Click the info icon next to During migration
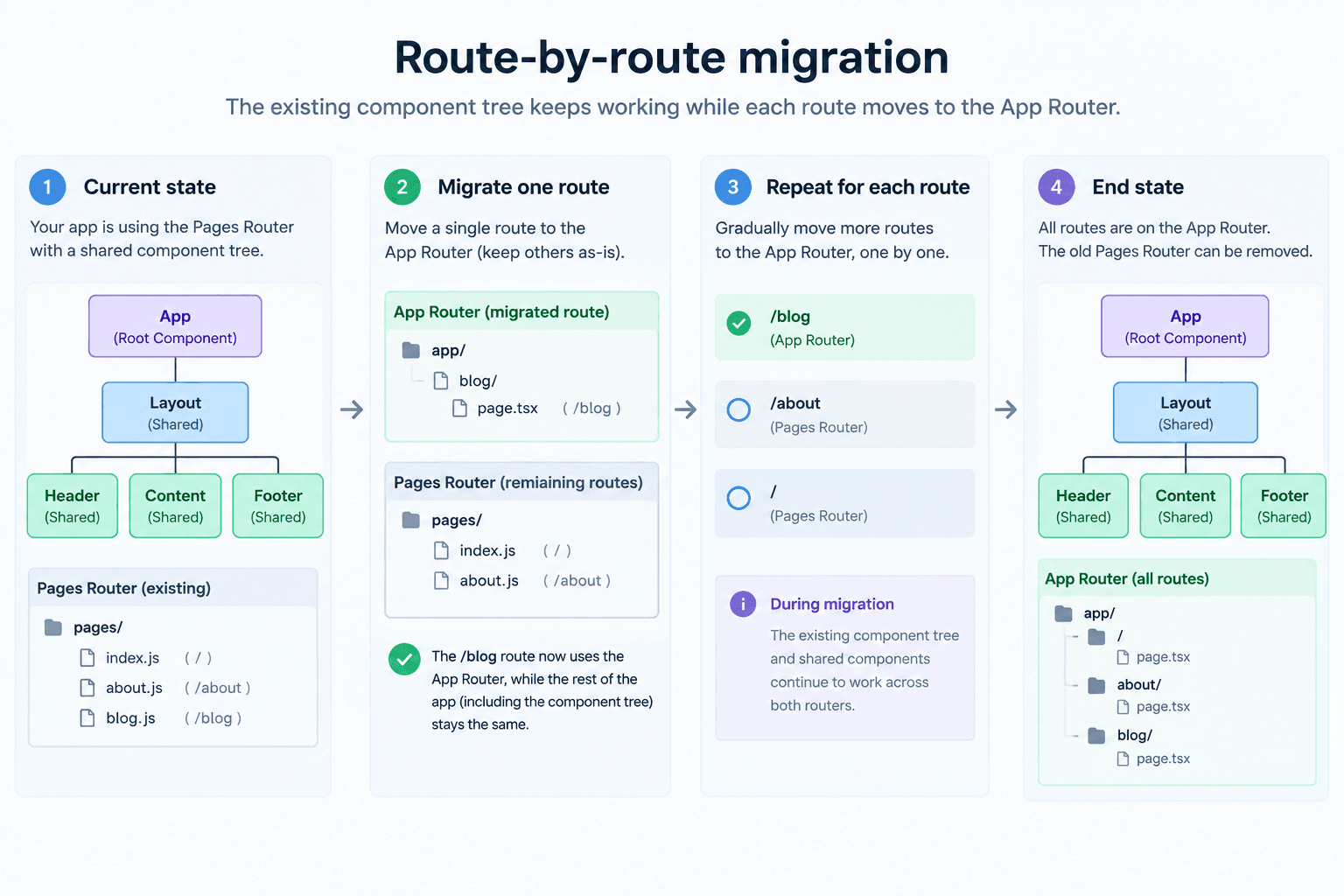This screenshot has height=896, width=1344. tap(743, 604)
